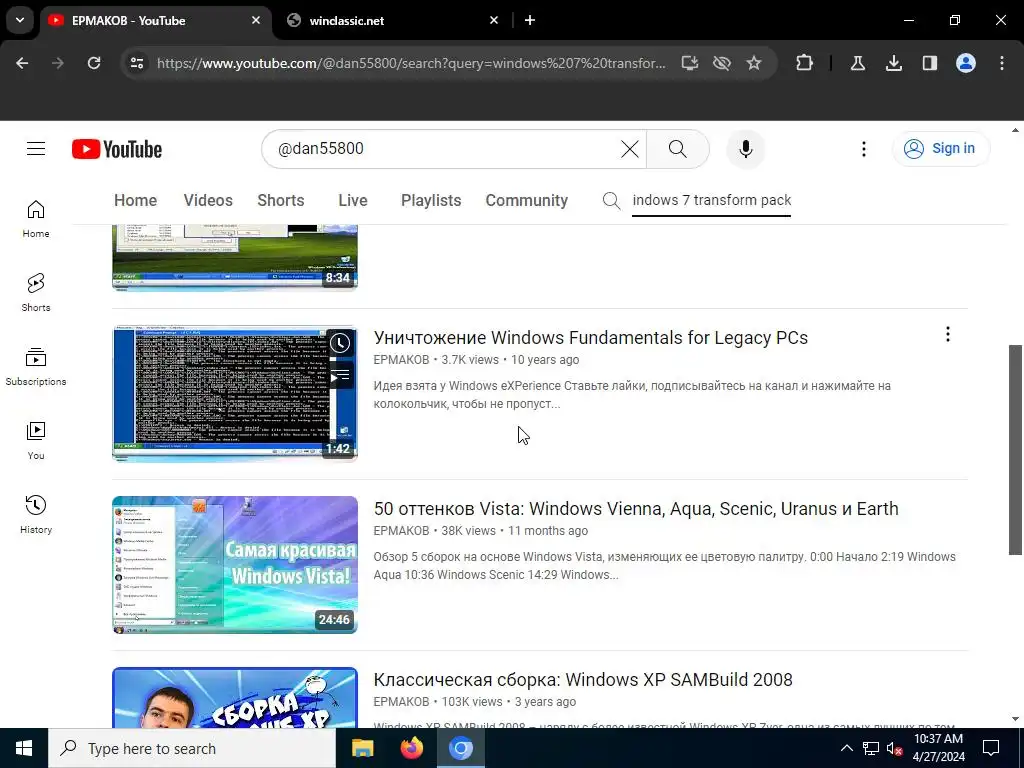
Task: Switch to the channel Home tab
Action: point(135,200)
